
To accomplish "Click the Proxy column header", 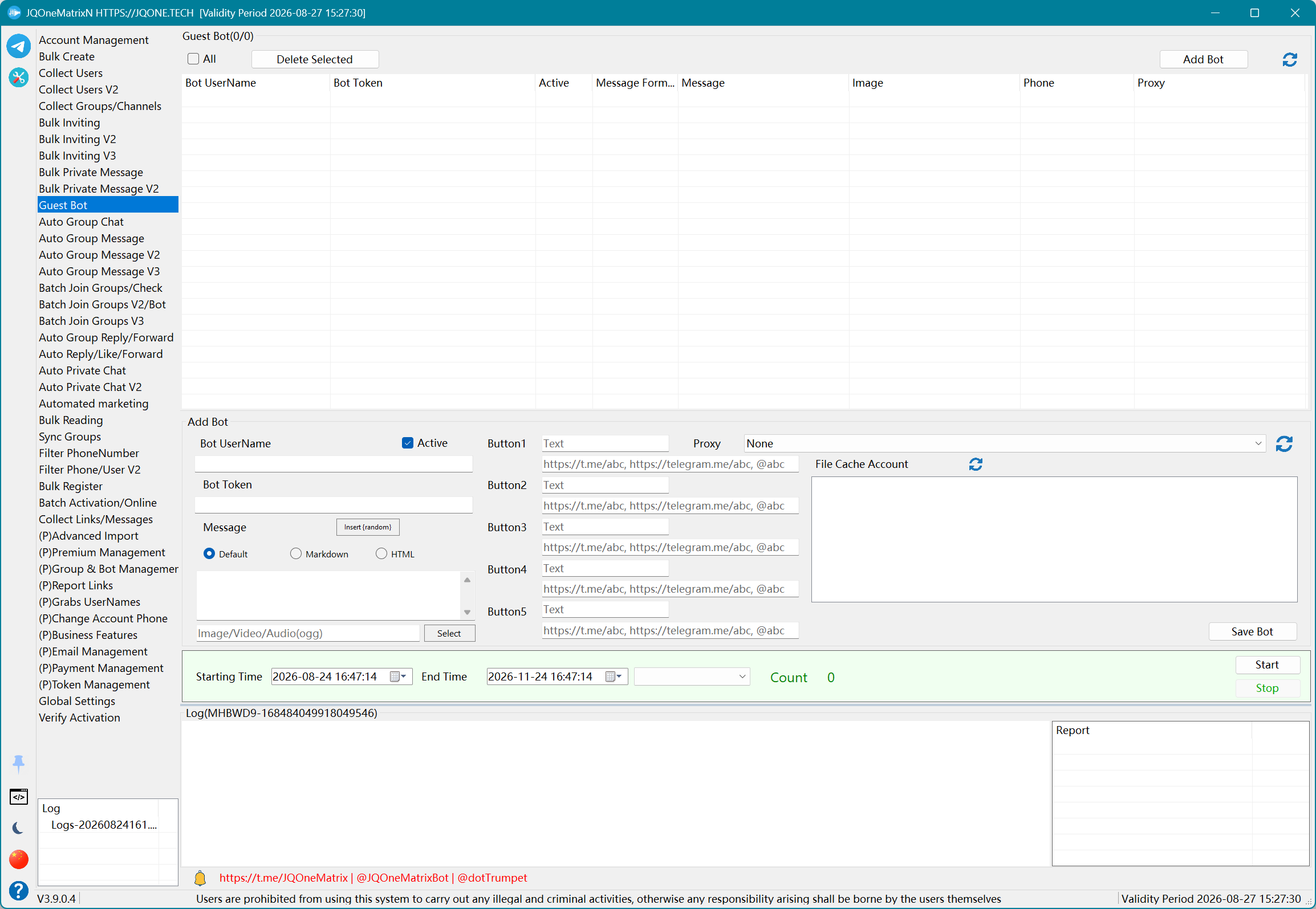I will [1220, 83].
